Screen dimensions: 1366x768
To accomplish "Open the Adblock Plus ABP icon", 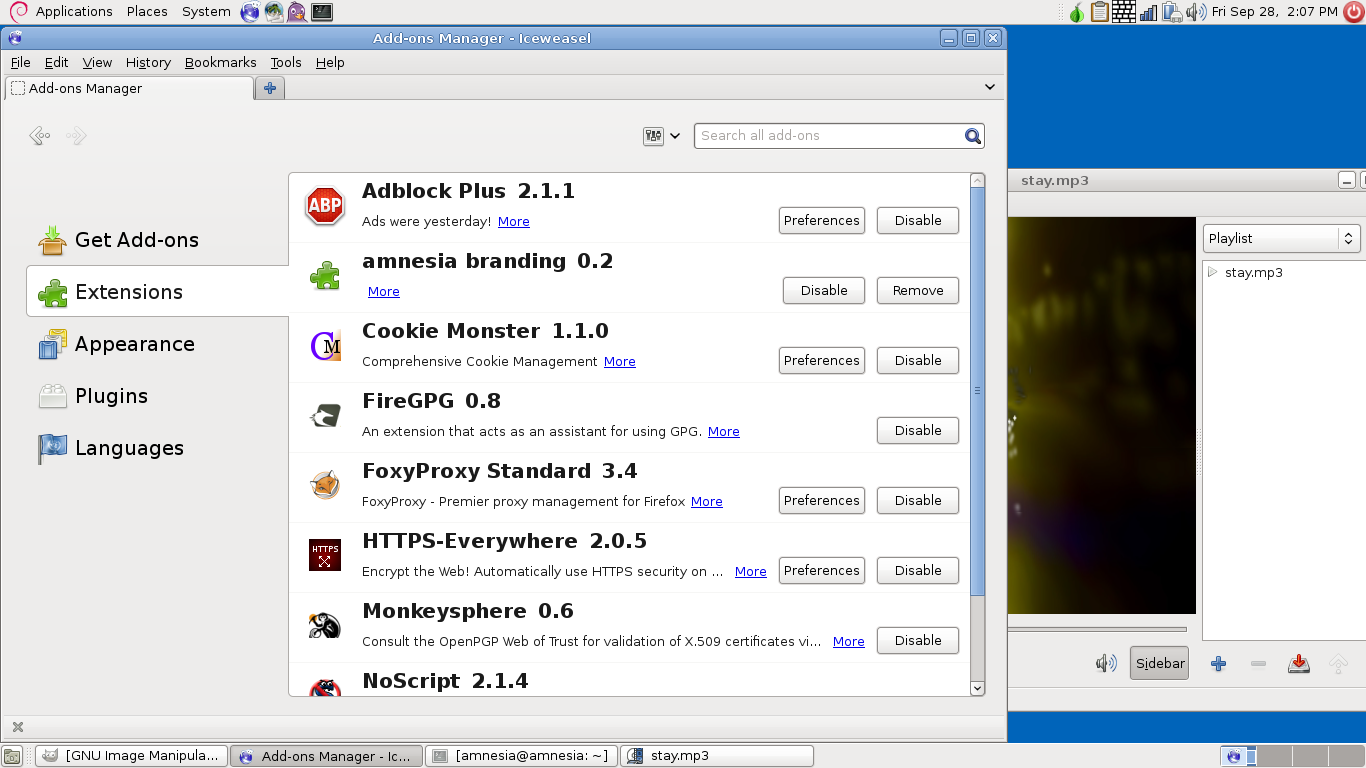I will point(325,206).
